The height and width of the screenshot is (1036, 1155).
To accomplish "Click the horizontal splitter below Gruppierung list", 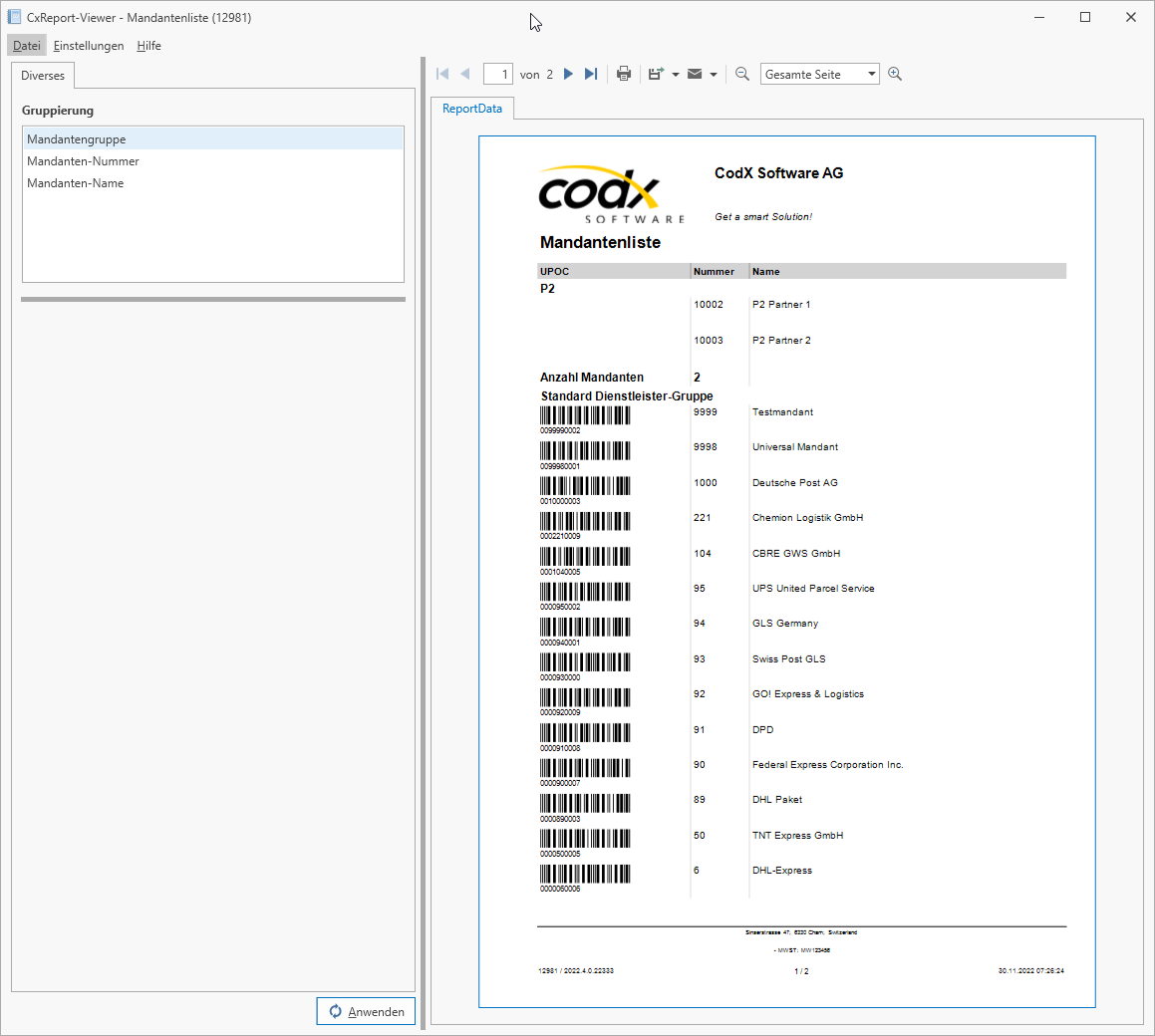I will coord(213,299).
